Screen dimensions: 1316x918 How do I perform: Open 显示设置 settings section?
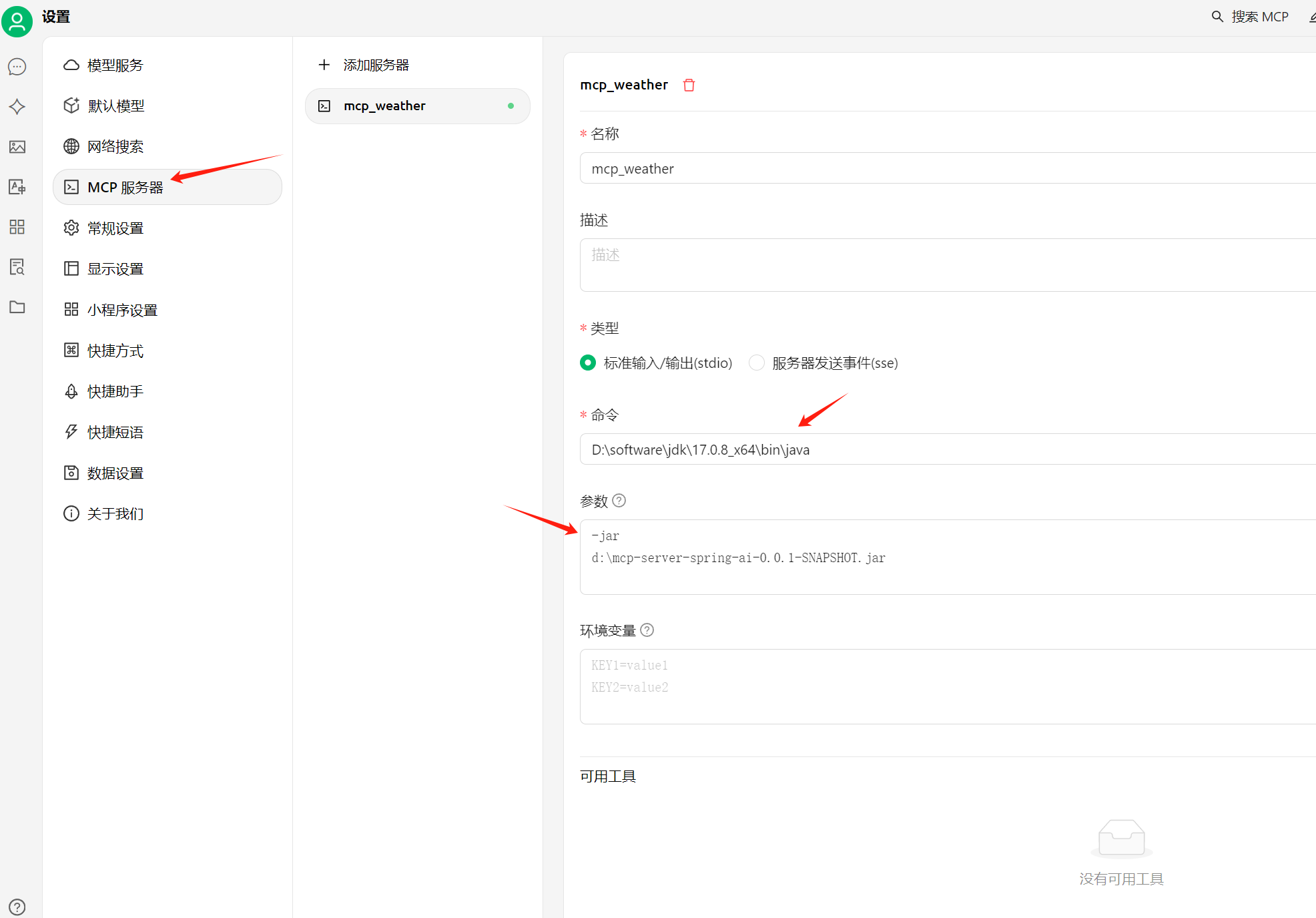pyautogui.click(x=168, y=268)
